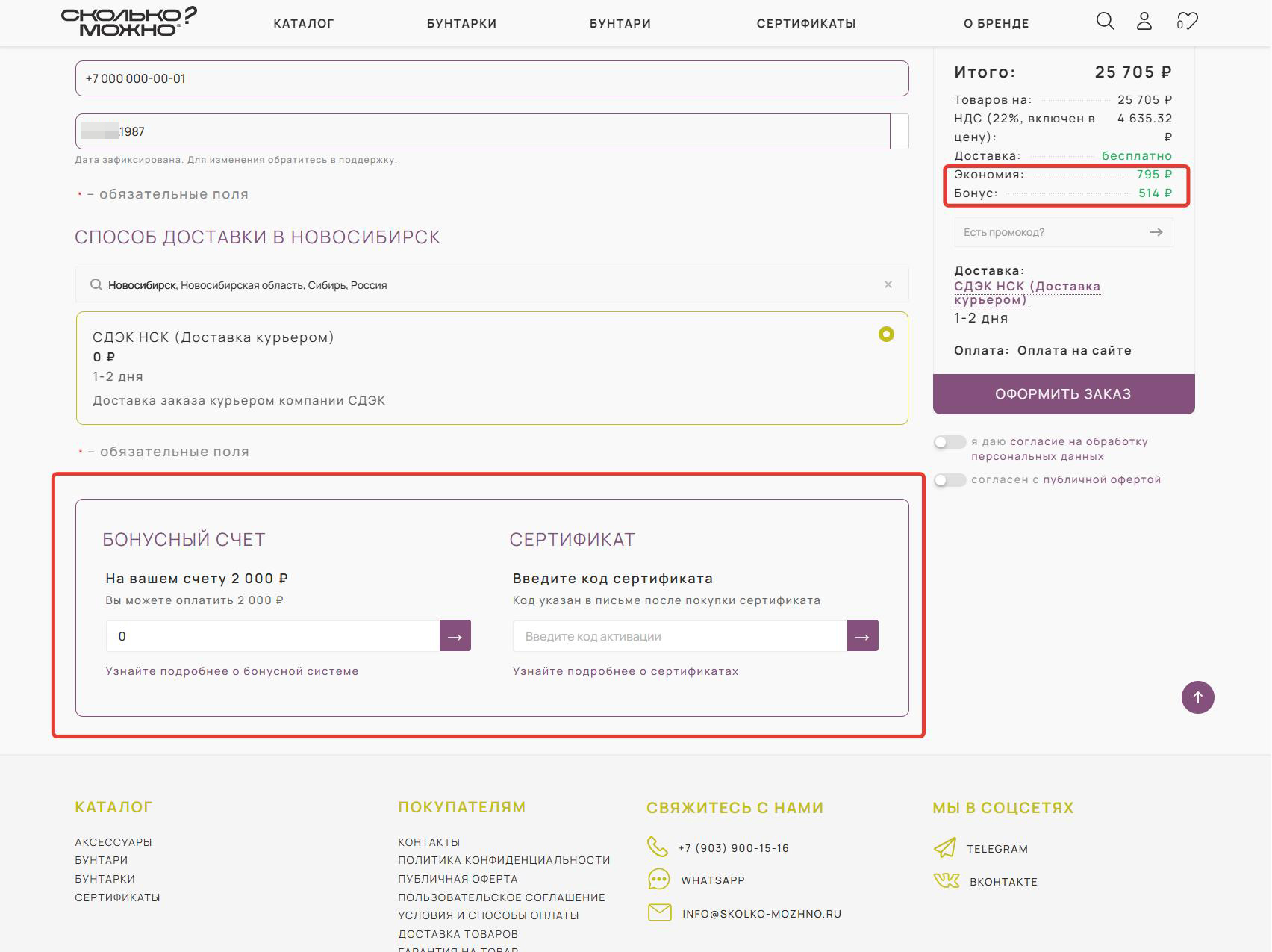
Task: Open Узнайте подробнее о бонусной системе link
Action: point(232,671)
